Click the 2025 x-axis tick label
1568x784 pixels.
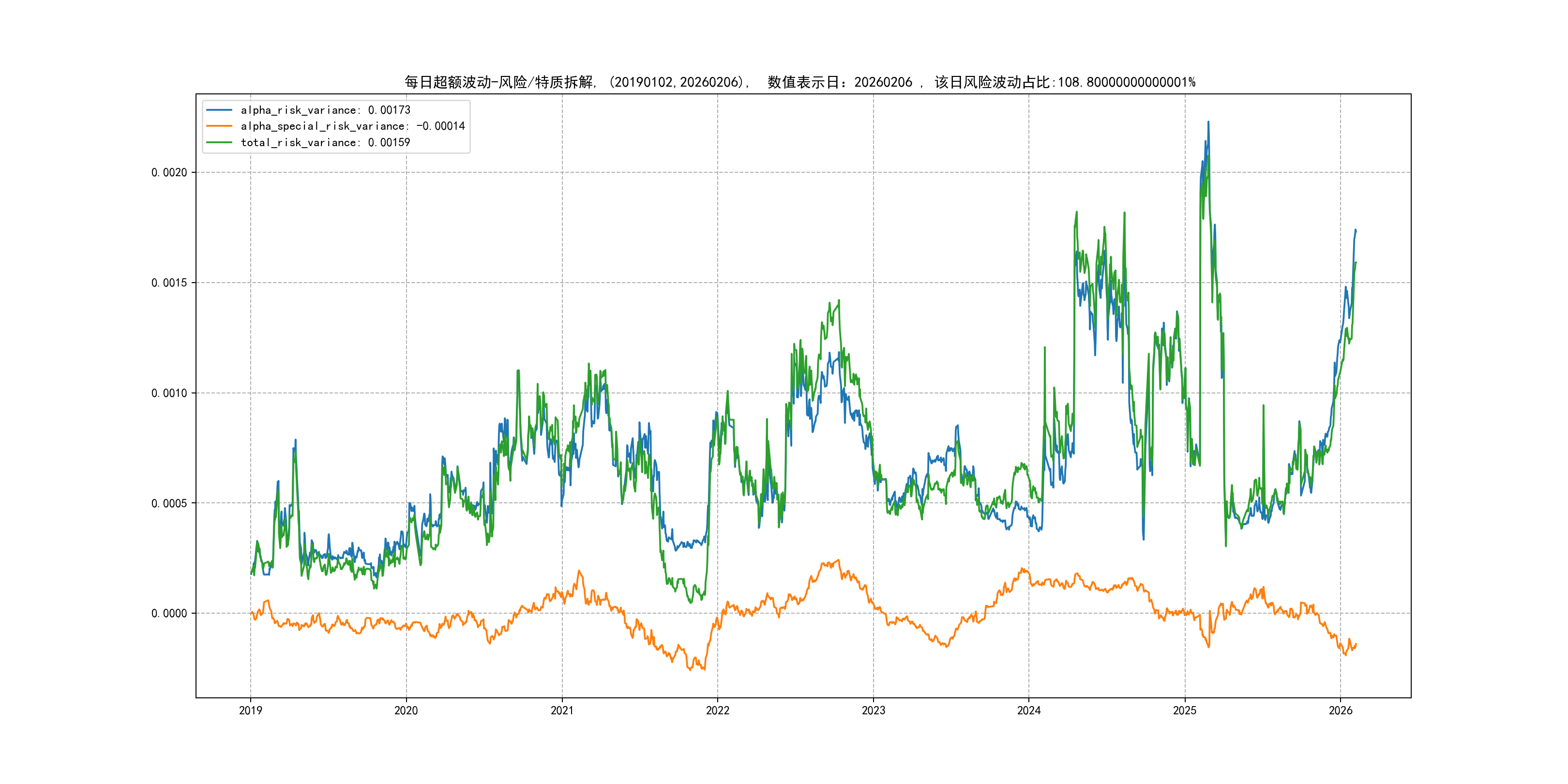tap(1185, 710)
